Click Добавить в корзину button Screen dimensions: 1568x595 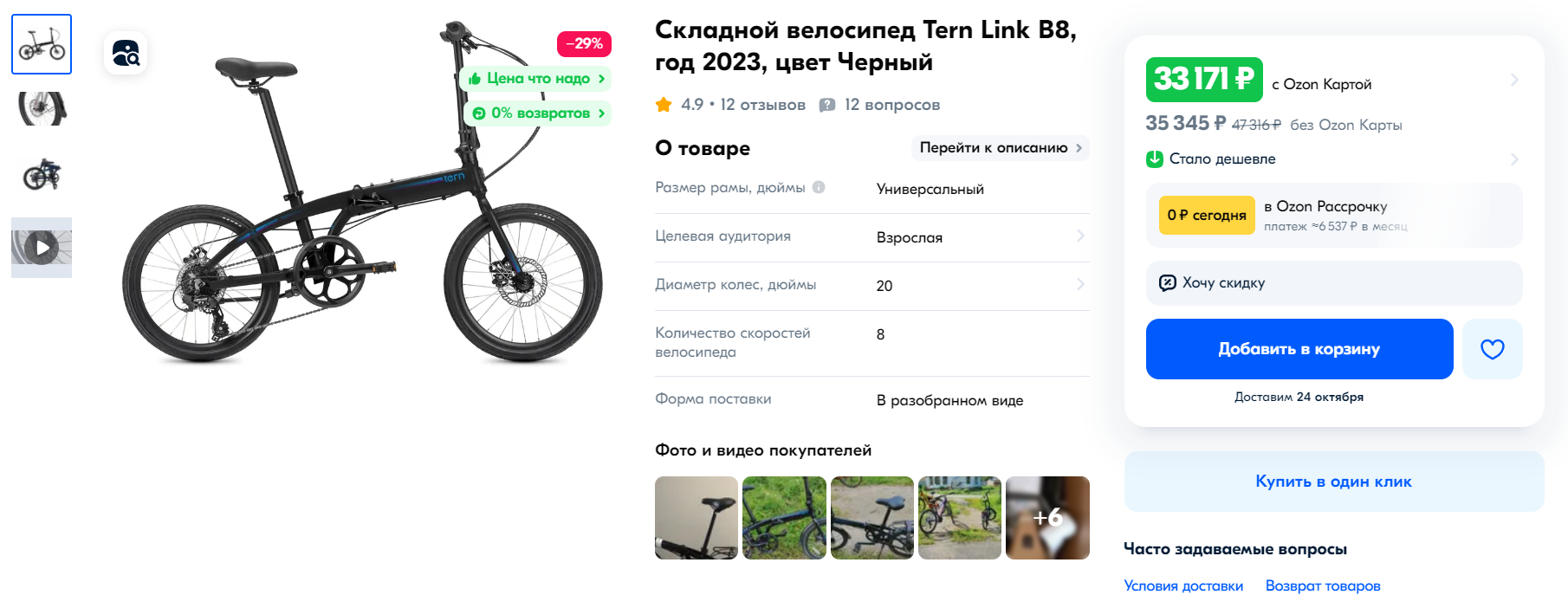(1299, 349)
